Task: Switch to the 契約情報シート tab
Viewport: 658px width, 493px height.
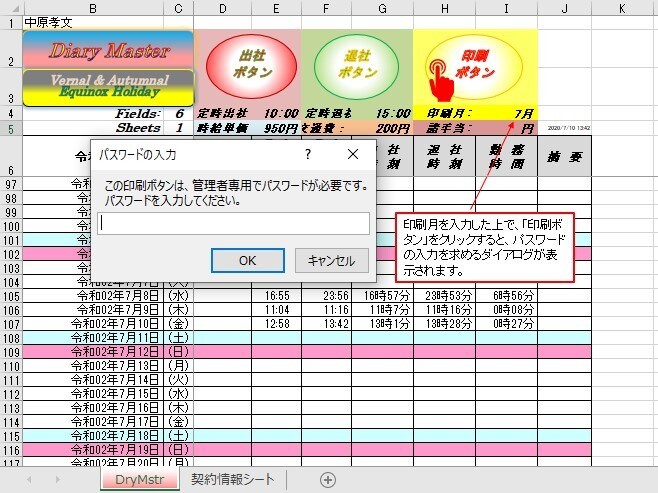Action: click(x=233, y=479)
